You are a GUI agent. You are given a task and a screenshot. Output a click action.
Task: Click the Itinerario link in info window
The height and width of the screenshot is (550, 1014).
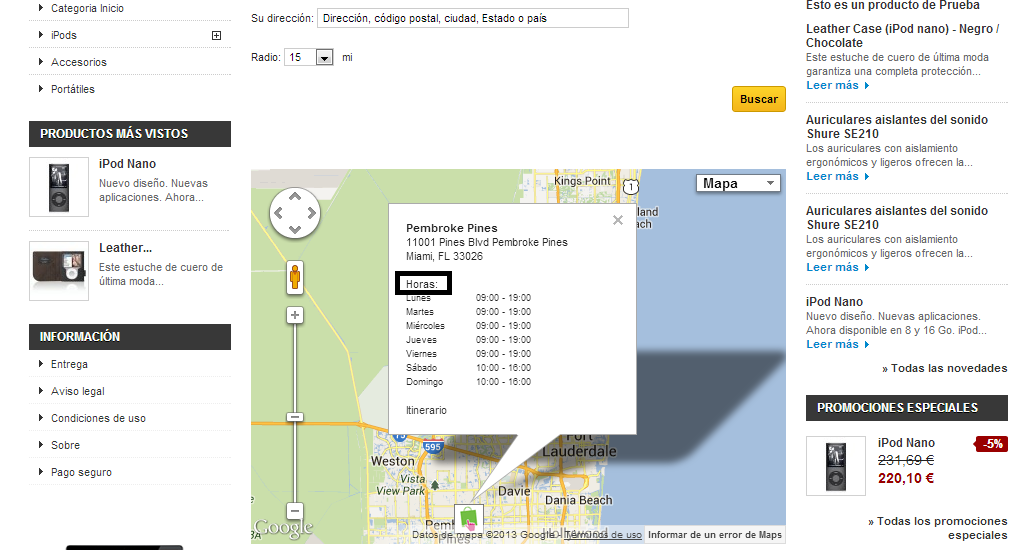coord(426,411)
